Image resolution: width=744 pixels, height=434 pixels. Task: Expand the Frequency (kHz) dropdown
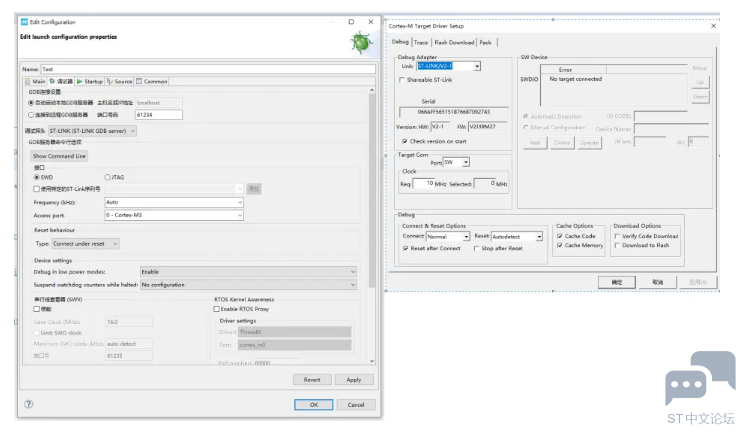(174, 202)
